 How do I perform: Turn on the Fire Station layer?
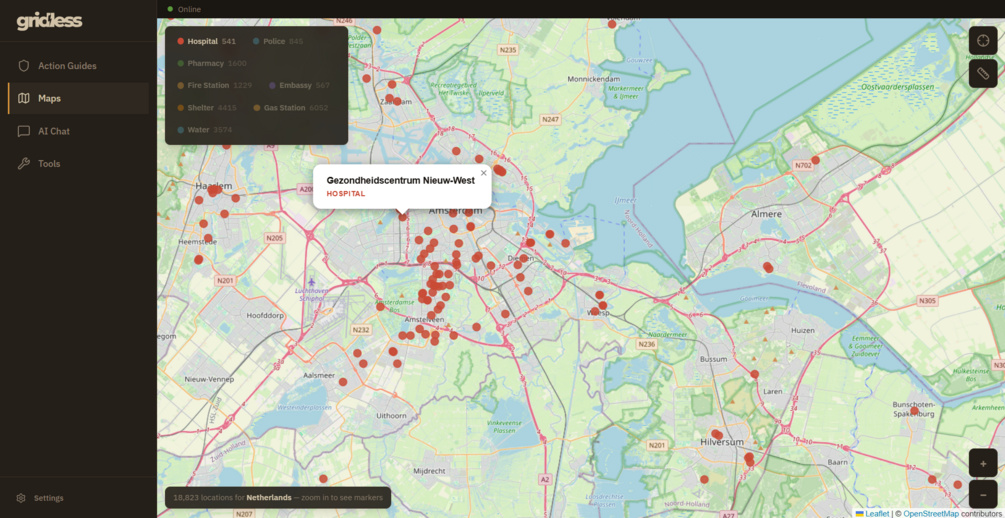tap(214, 85)
